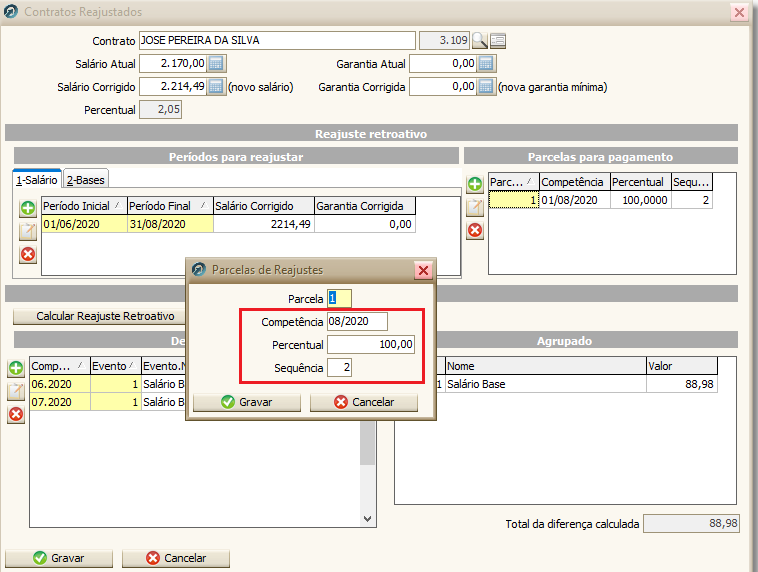The image size is (758, 572).
Task: Open calculator for Garantia Atual
Action: 486,63
